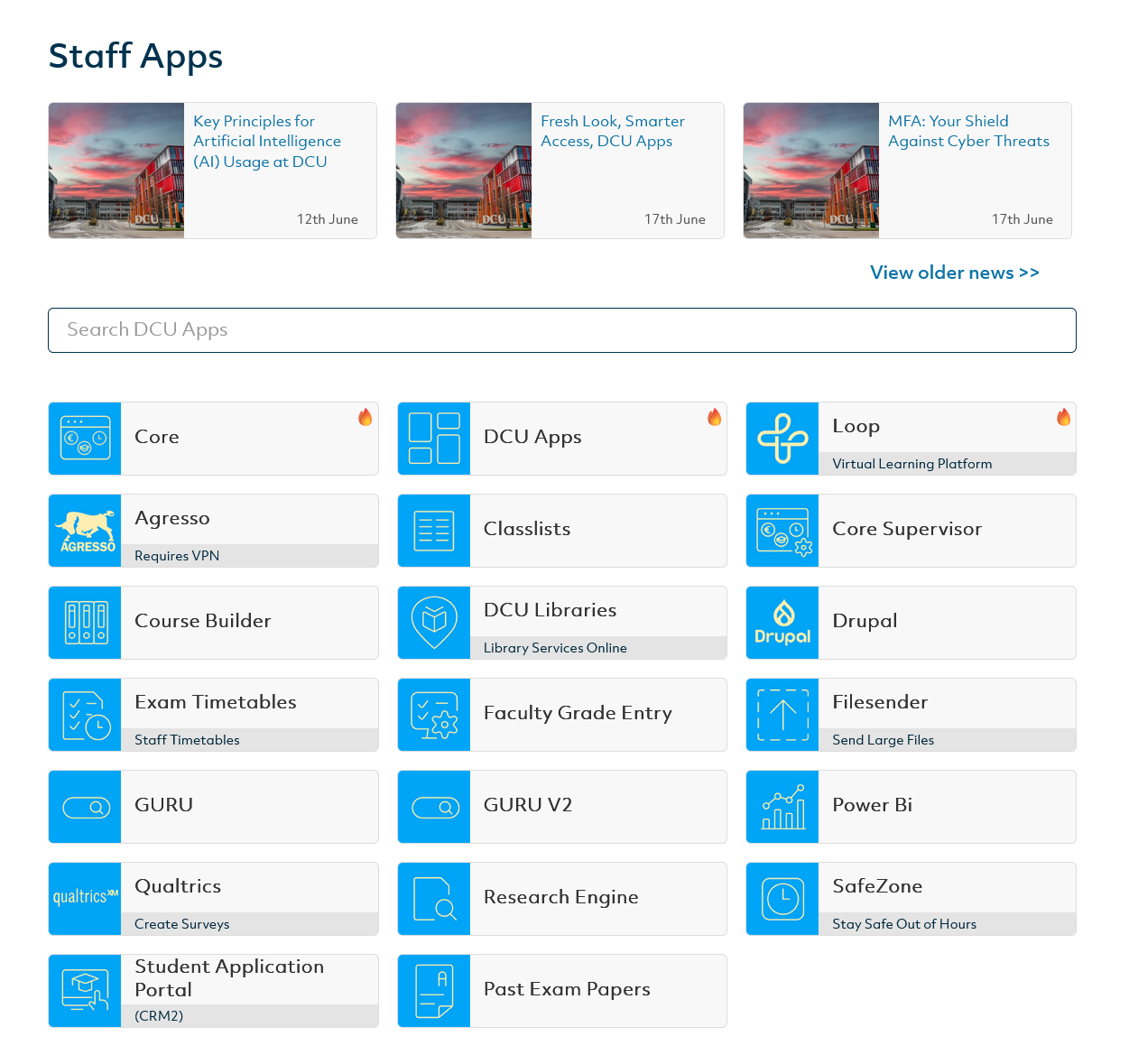Image resolution: width=1129 pixels, height=1064 pixels.
Task: Launch Core Supervisor by its title
Action: (907, 529)
